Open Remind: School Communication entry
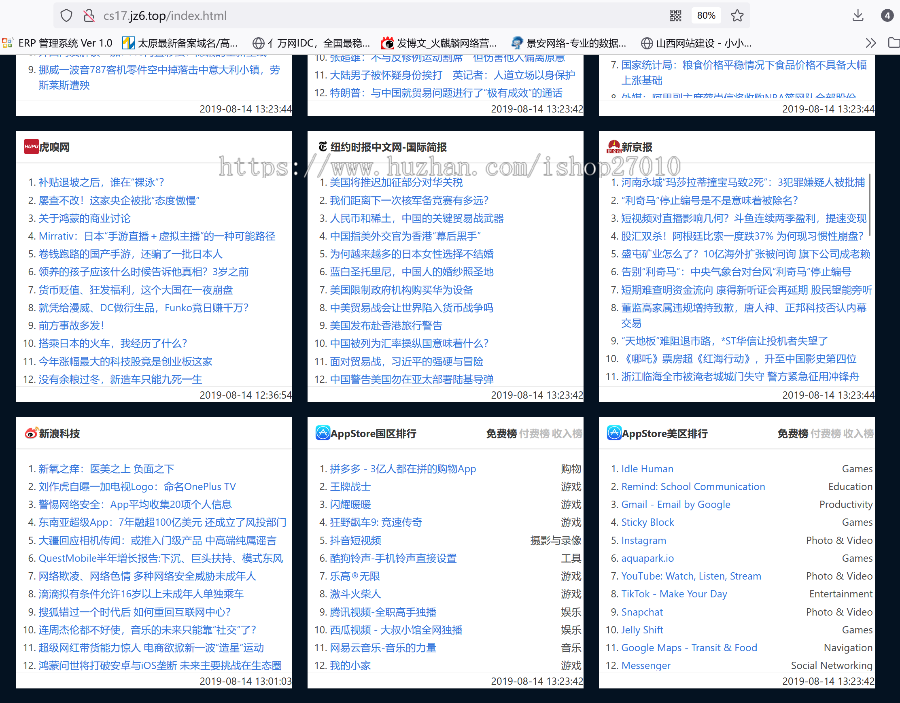 [693, 487]
